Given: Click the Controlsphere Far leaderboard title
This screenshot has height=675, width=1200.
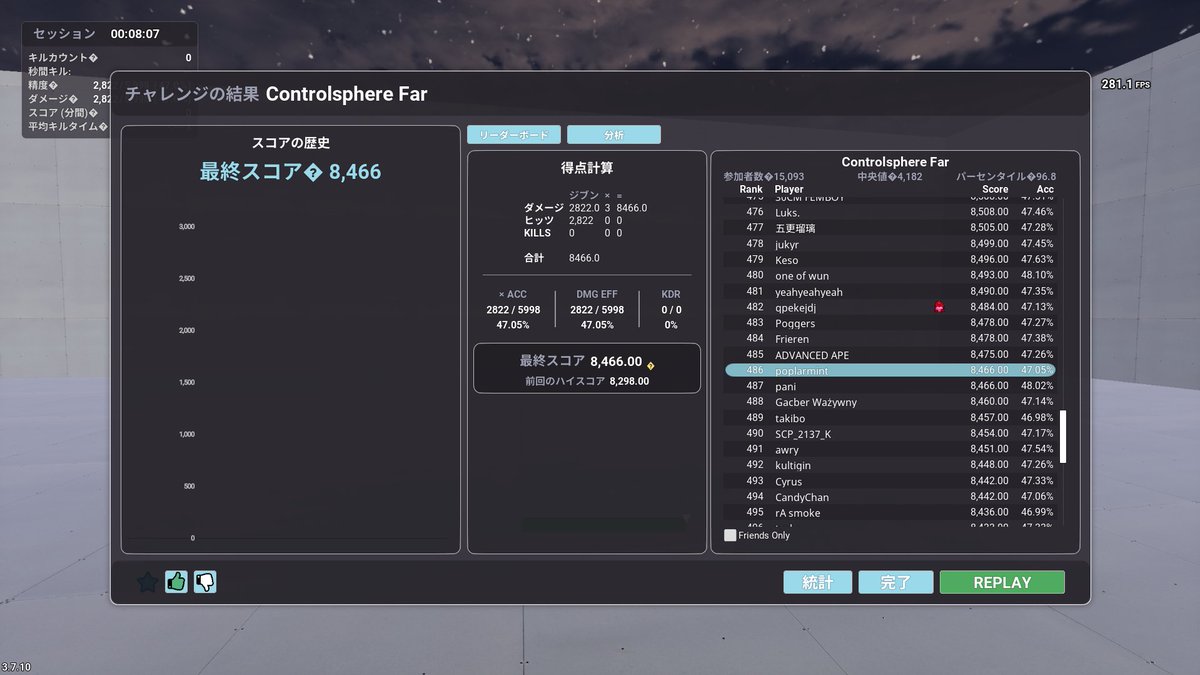Looking at the screenshot, I should (895, 162).
